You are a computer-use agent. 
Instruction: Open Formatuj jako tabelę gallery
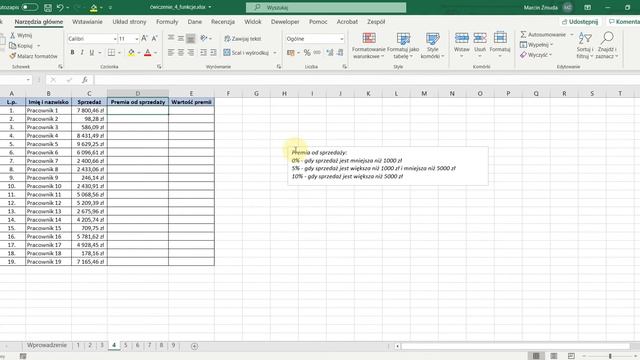pos(403,45)
